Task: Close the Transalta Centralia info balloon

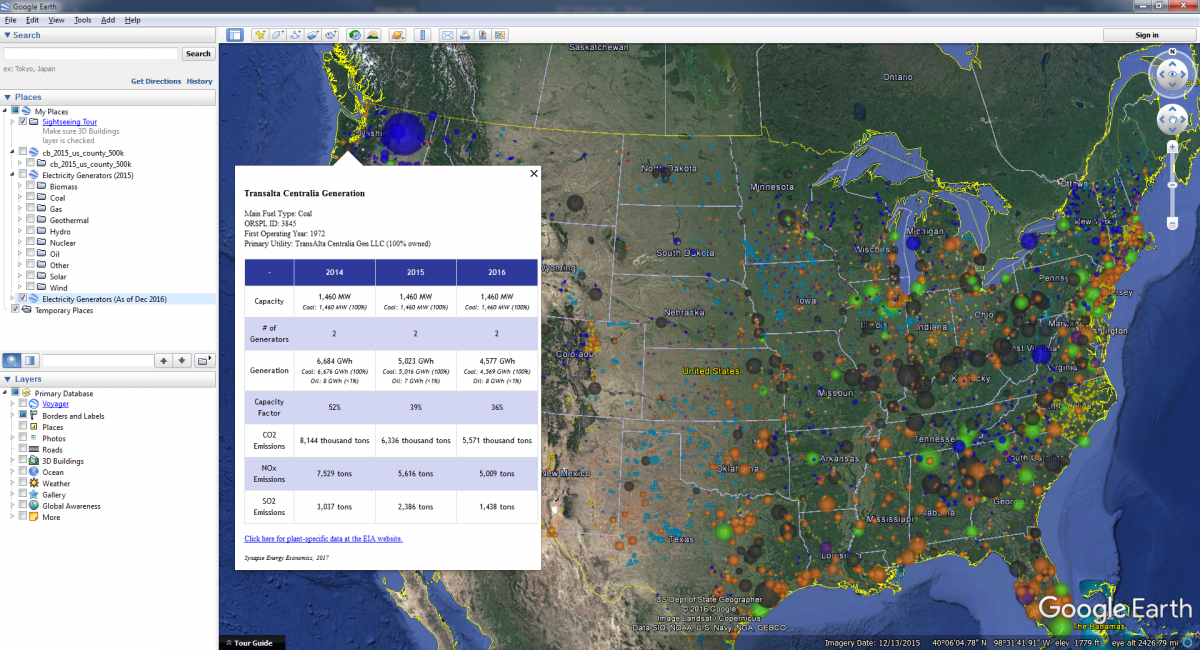Action: [x=533, y=173]
